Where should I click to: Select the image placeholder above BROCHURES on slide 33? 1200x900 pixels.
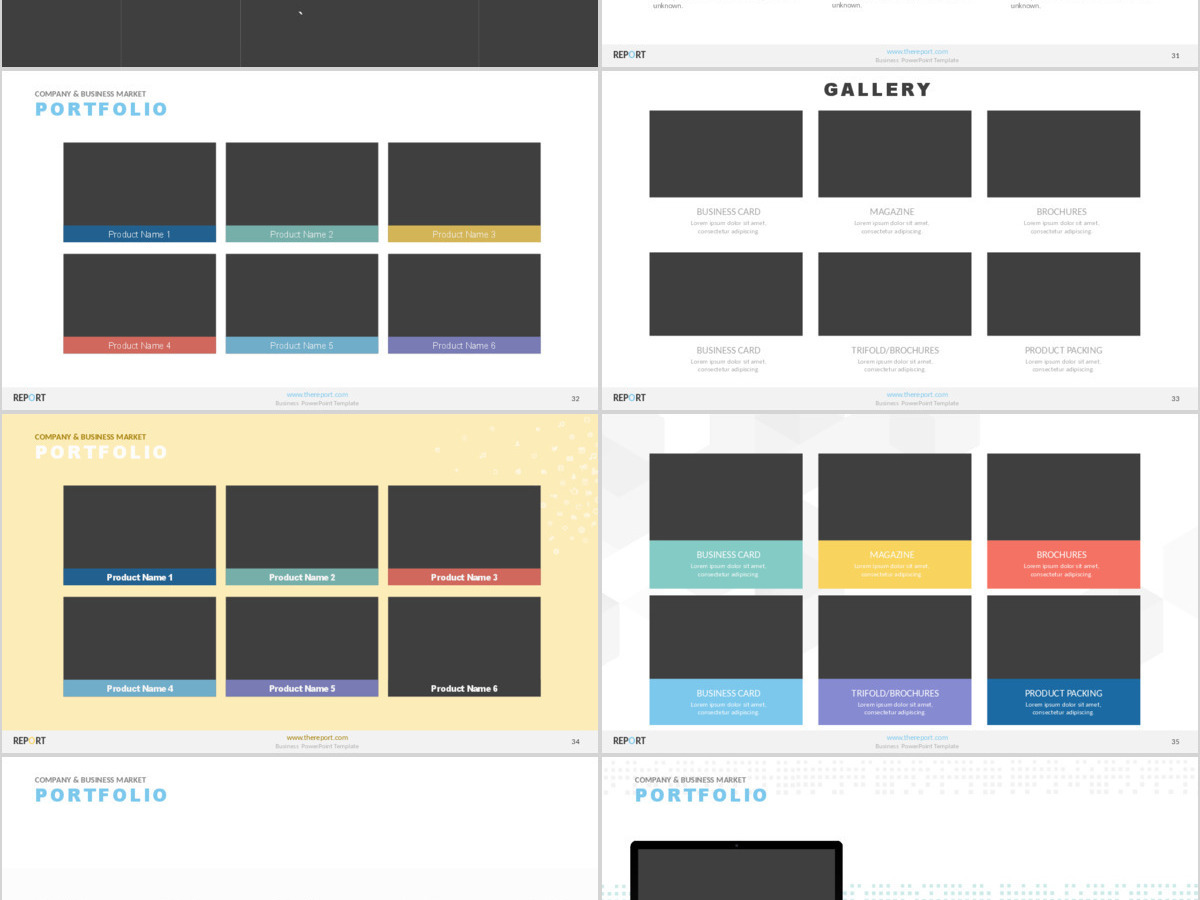tap(1063, 154)
